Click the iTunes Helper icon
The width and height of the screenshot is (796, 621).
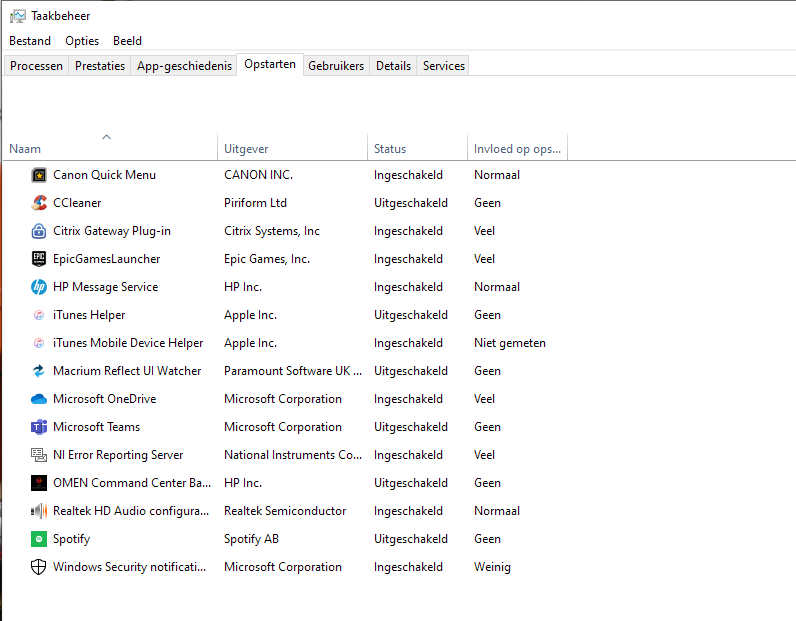click(39, 315)
